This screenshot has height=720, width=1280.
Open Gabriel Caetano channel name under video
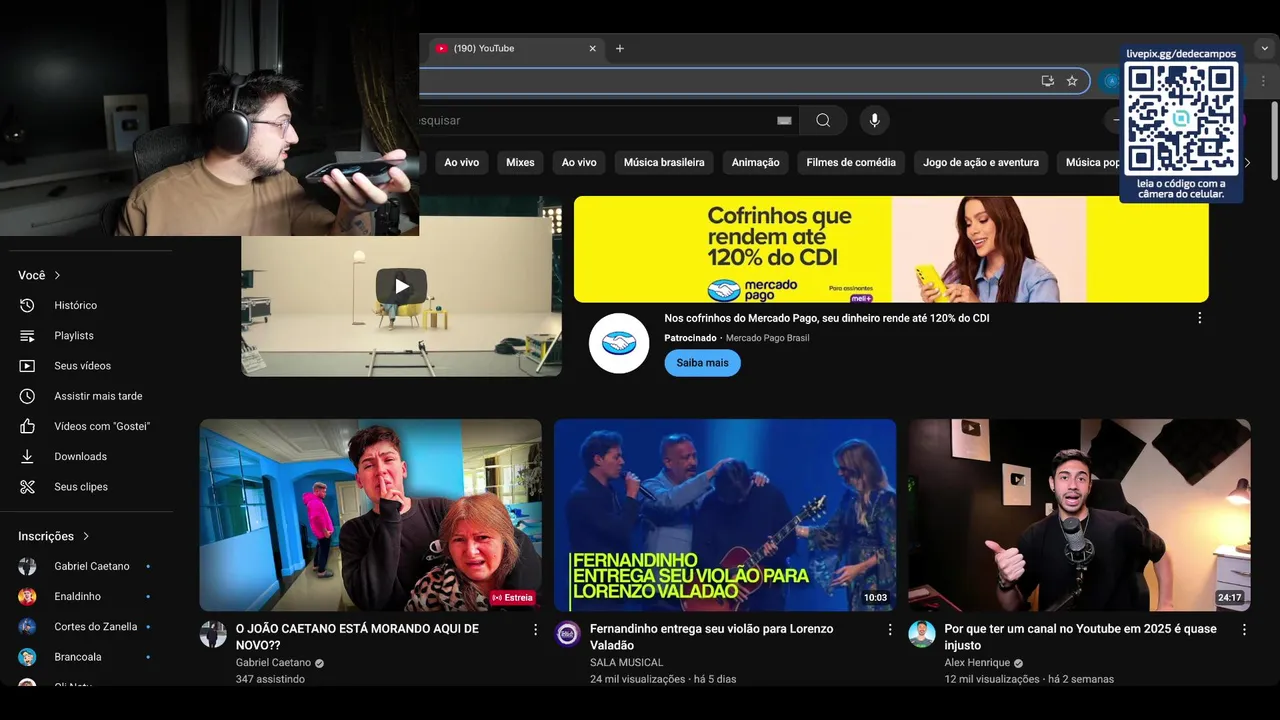tap(273, 662)
